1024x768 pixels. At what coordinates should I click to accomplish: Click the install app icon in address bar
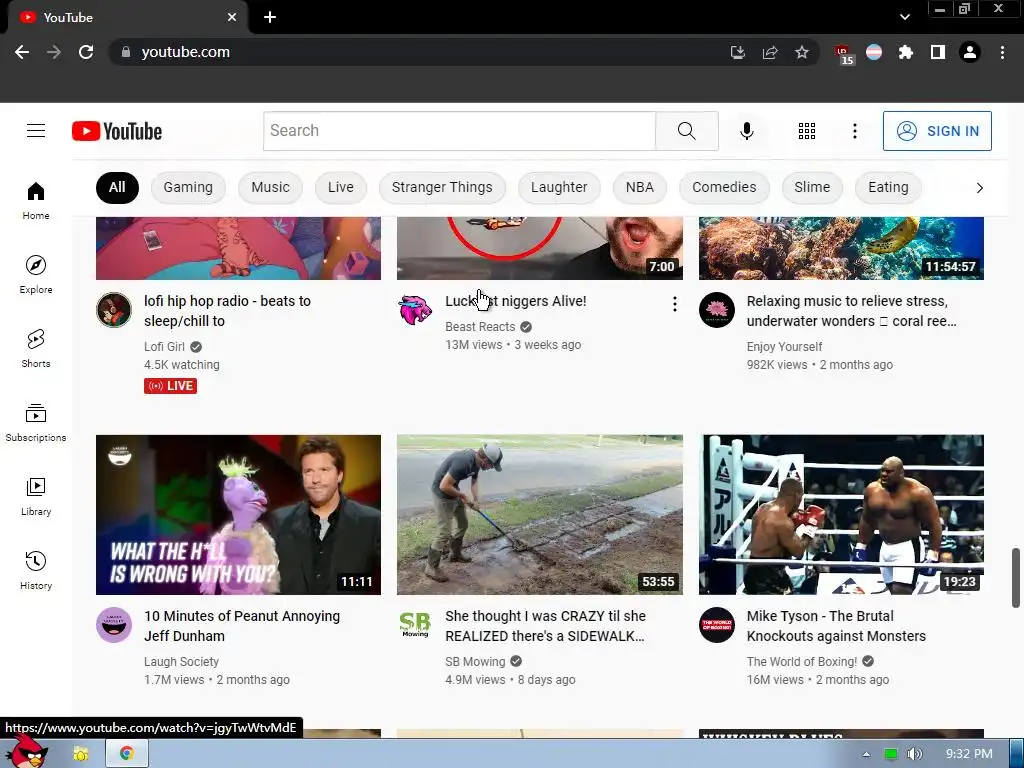[x=738, y=52]
